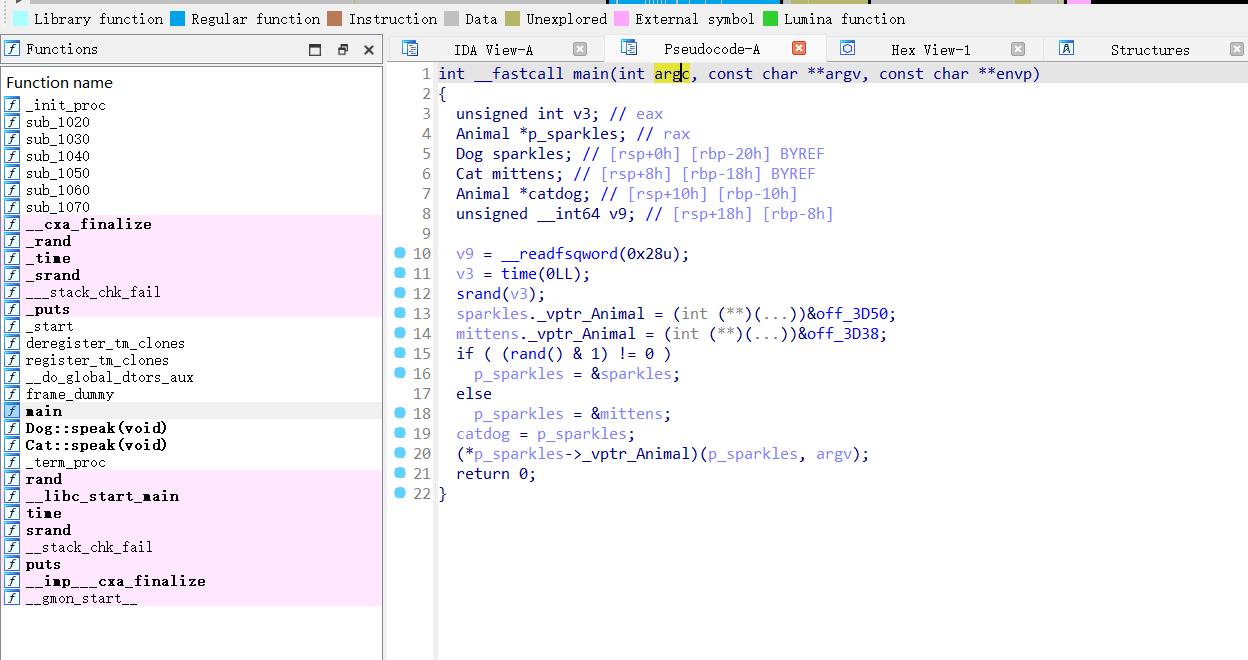The width and height of the screenshot is (1248, 660).
Task: Toggle breakpoint dot on line 20
Action: tap(400, 453)
